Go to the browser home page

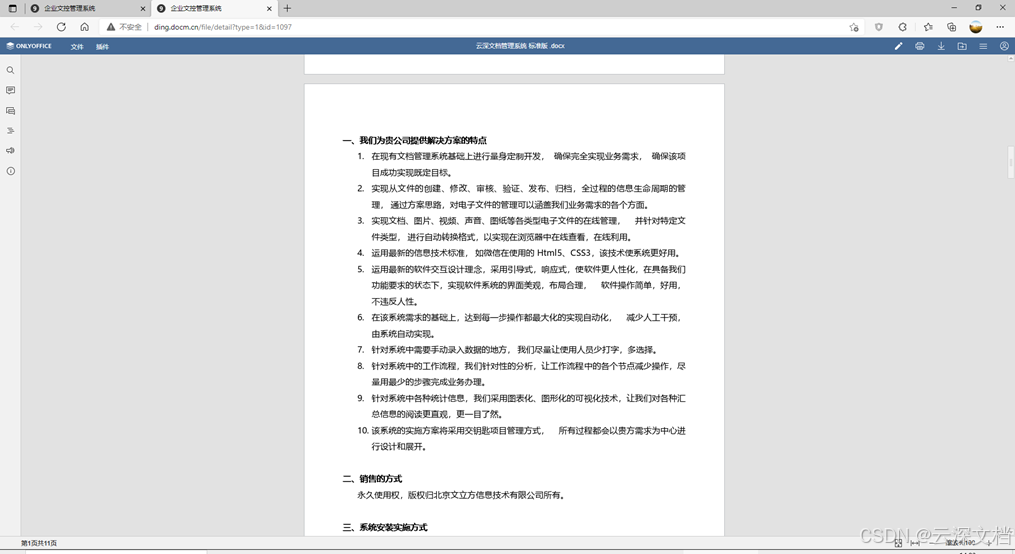(84, 27)
